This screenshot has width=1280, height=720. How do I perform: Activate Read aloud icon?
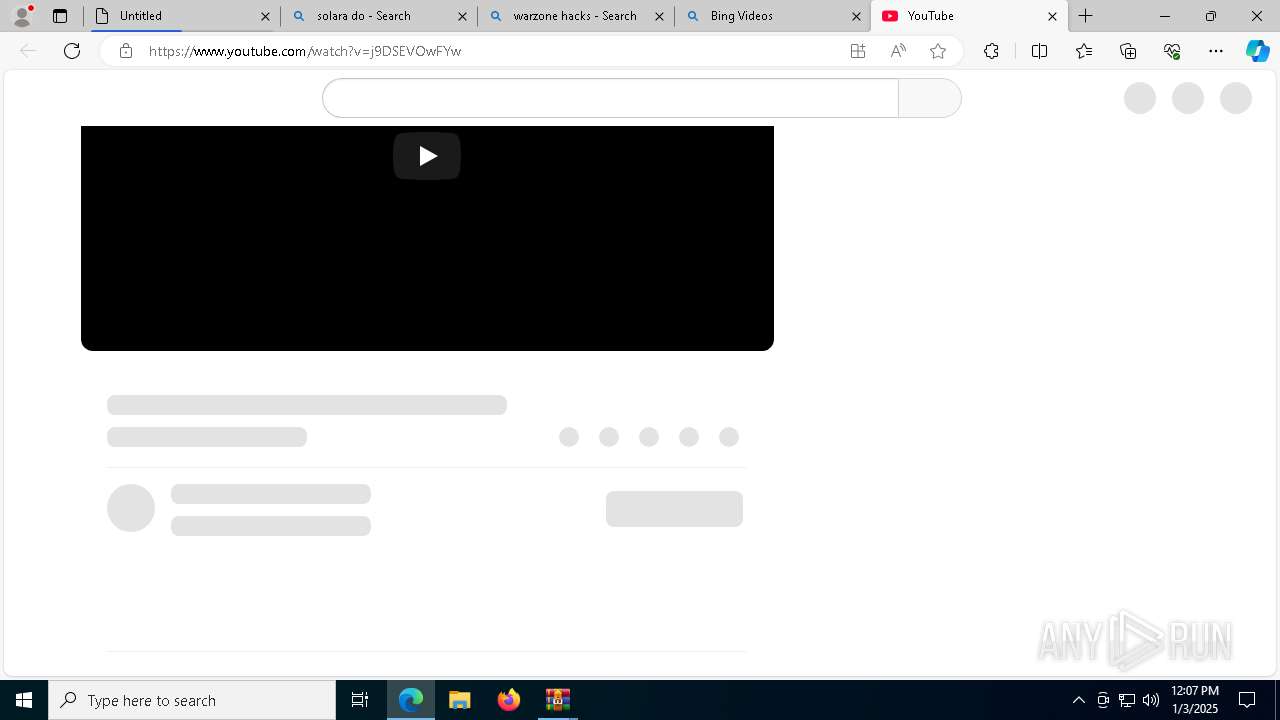[x=898, y=51]
